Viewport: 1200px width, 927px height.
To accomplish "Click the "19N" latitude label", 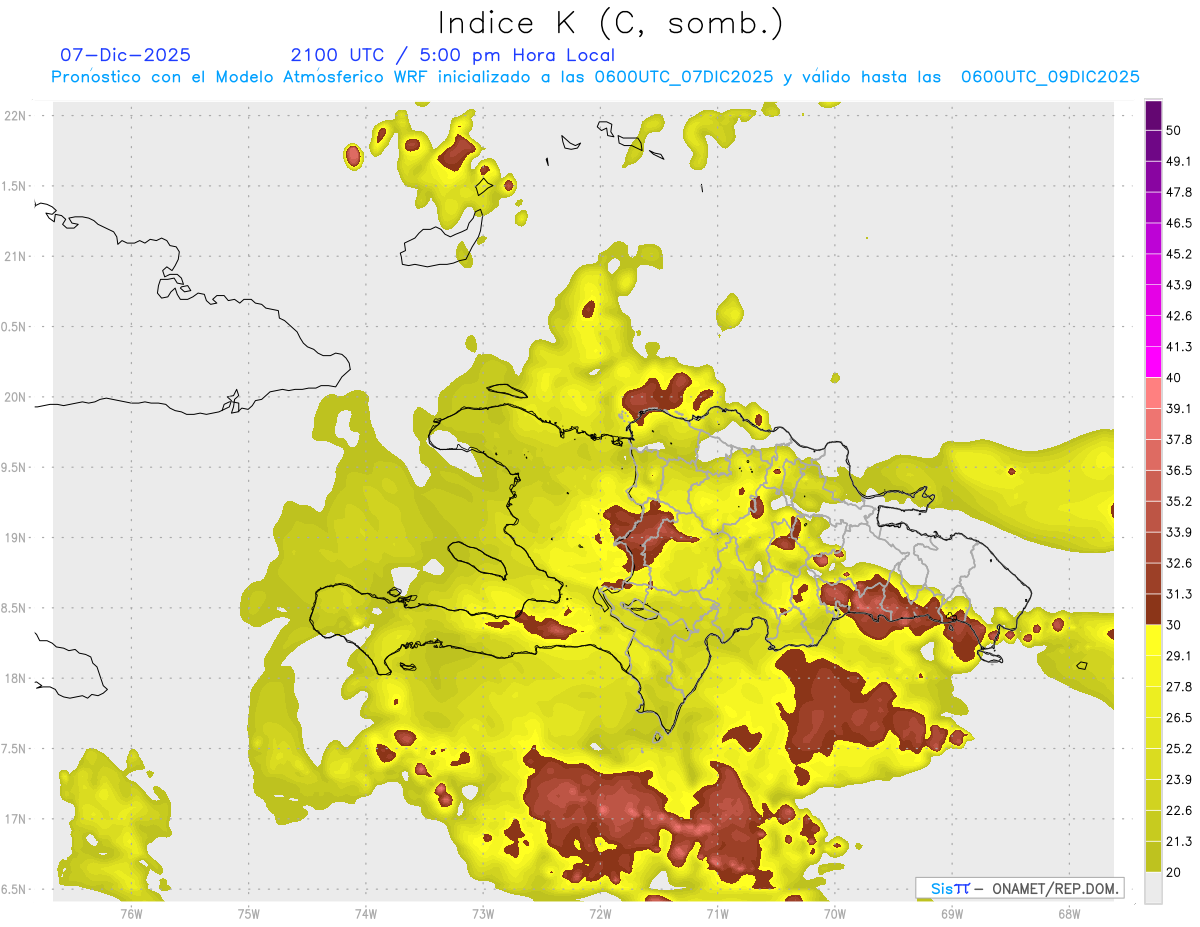I will click(15, 538).
